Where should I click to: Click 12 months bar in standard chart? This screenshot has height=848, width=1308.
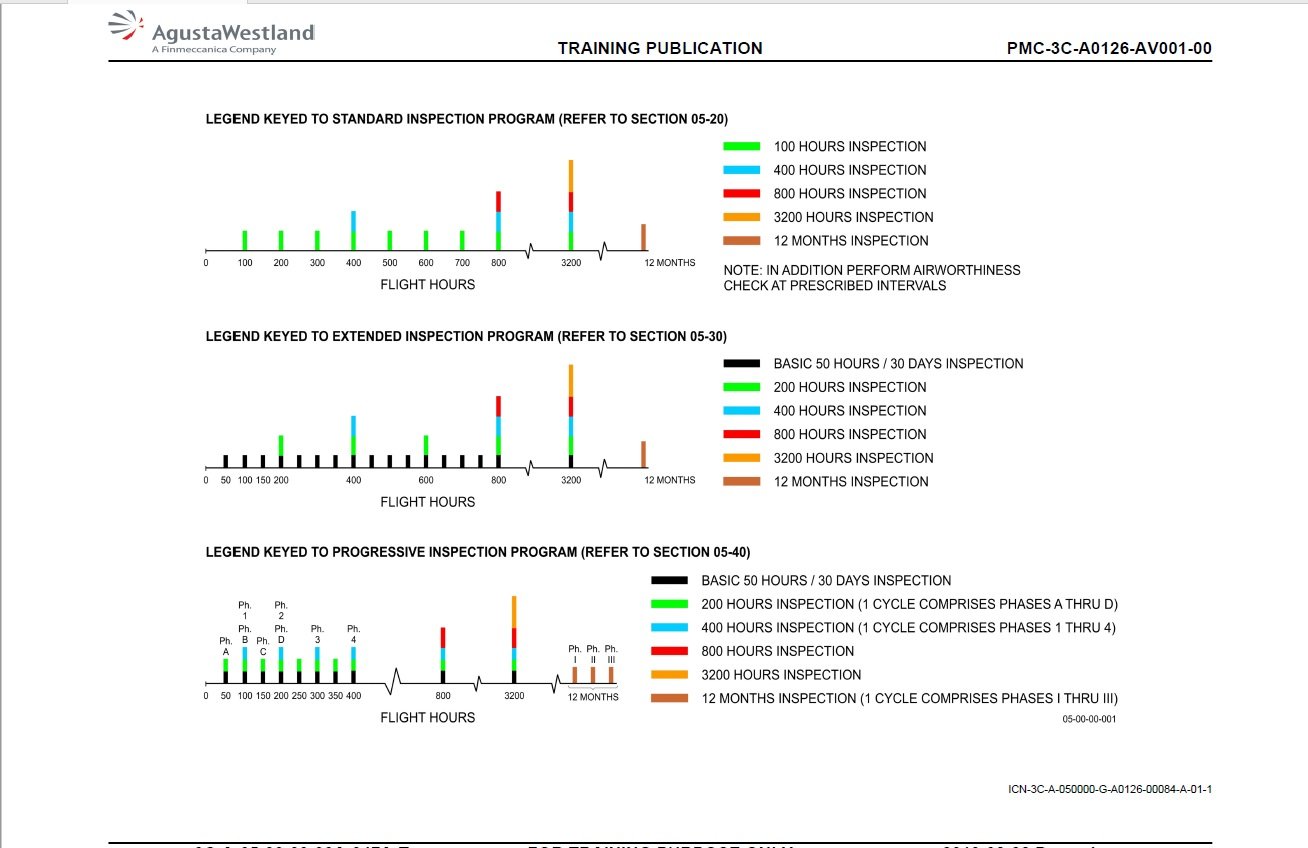click(643, 237)
